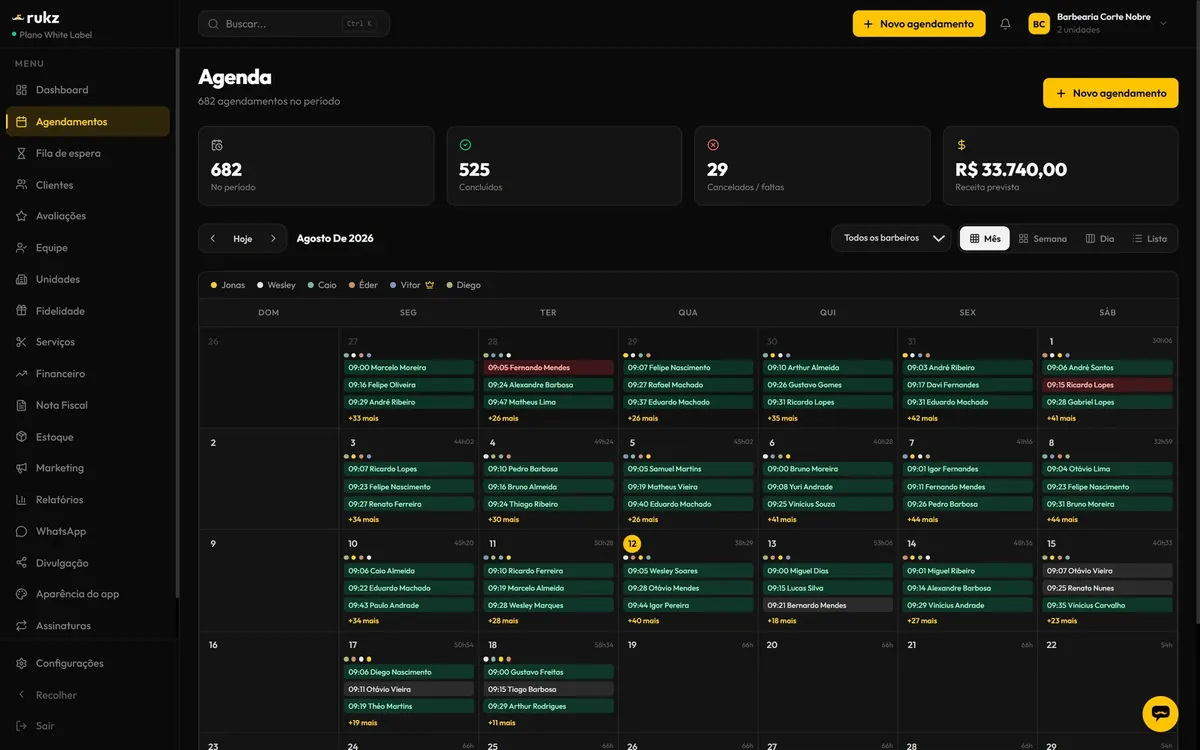Image resolution: width=1200 pixels, height=750 pixels.
Task: Click the Receita prevista R$ 33.740,00 card
Action: (1060, 166)
